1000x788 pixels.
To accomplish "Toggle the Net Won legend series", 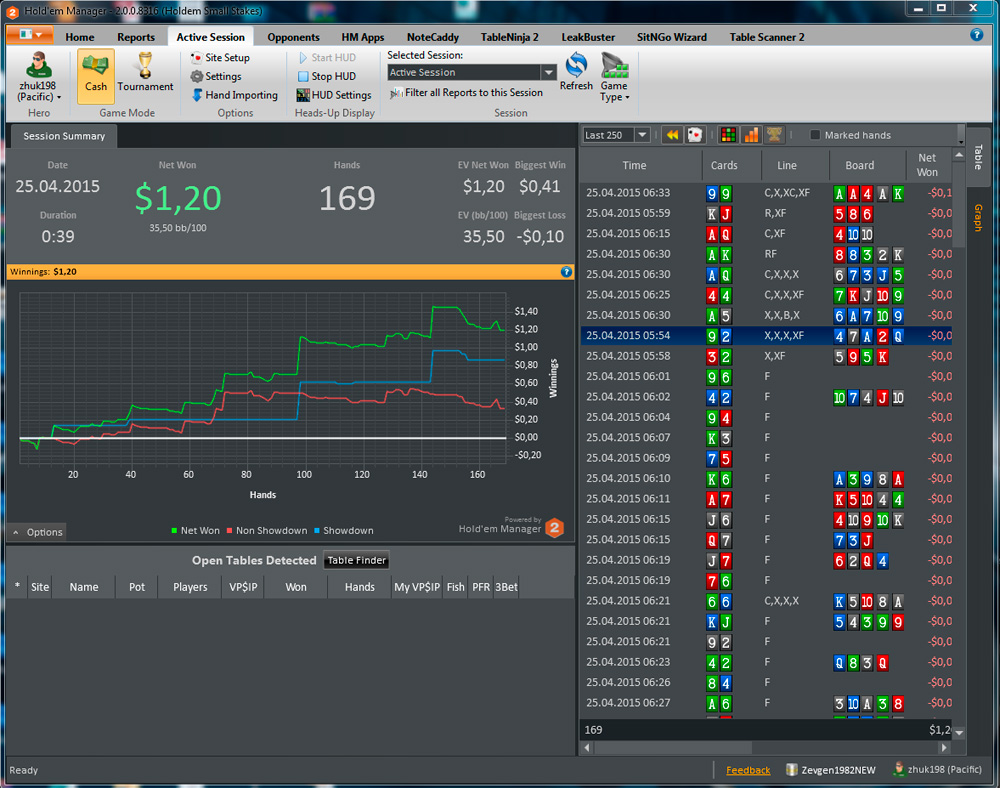I will 195,530.
